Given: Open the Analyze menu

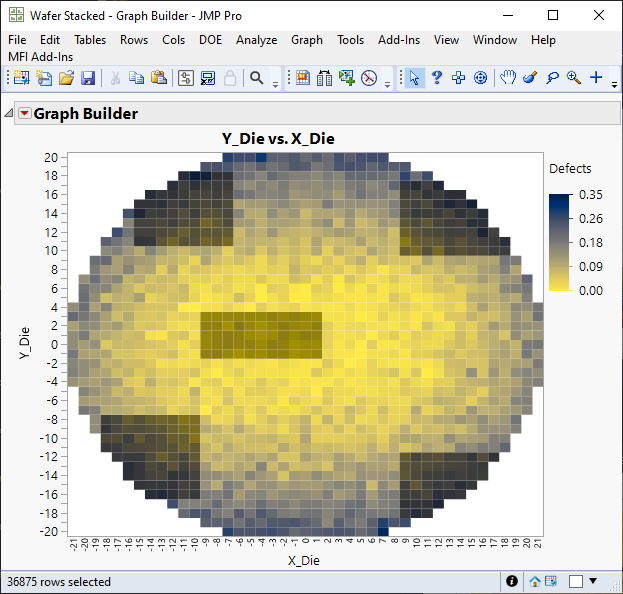Looking at the screenshot, I should (257, 40).
